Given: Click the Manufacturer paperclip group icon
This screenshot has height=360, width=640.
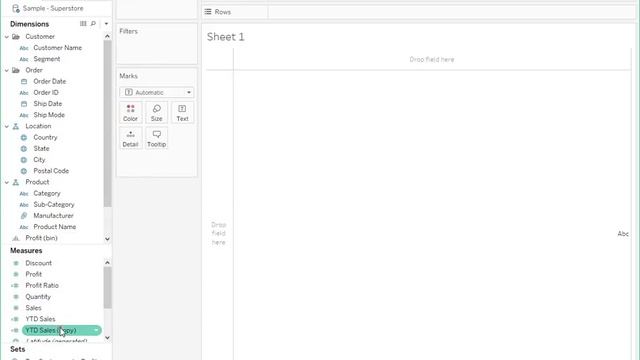Looking at the screenshot, I should click(x=24, y=216).
